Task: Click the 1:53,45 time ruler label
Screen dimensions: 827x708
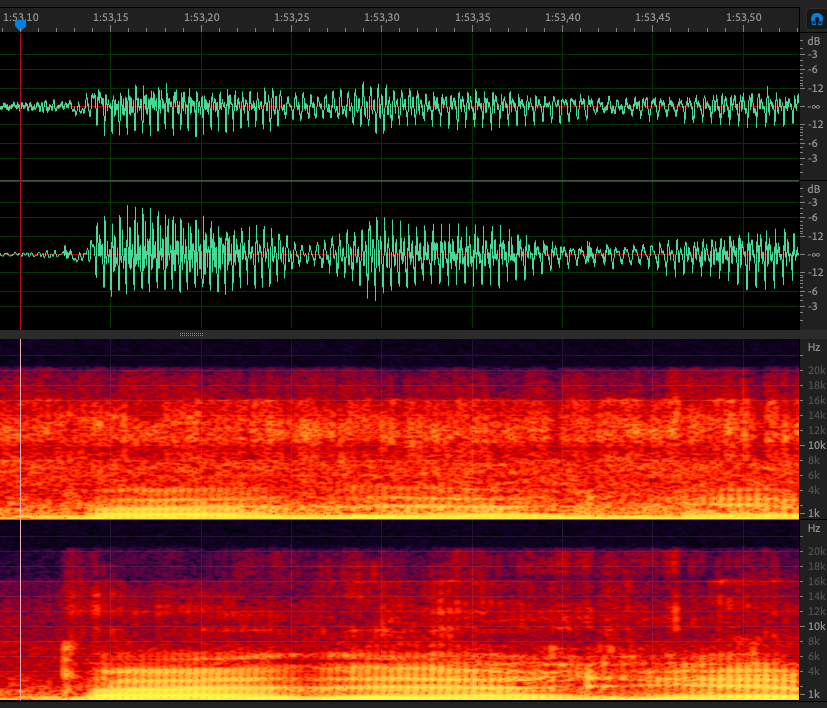Action: (652, 17)
